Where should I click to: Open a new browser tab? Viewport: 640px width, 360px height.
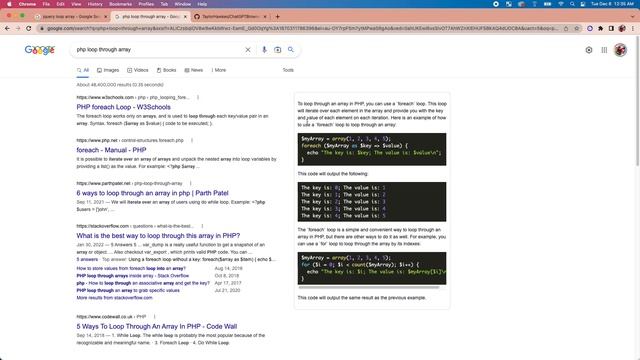278,16
